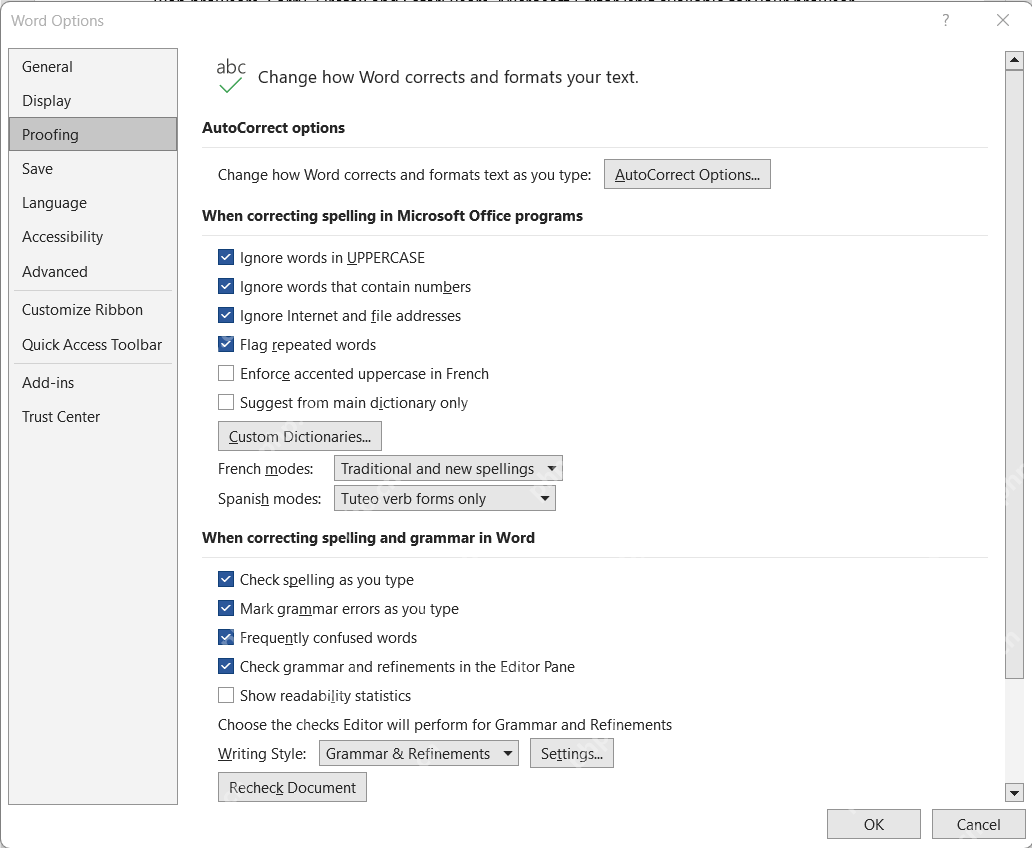The width and height of the screenshot is (1032, 848).
Task: Toggle Flag repeated words checkbox
Action: (226, 344)
